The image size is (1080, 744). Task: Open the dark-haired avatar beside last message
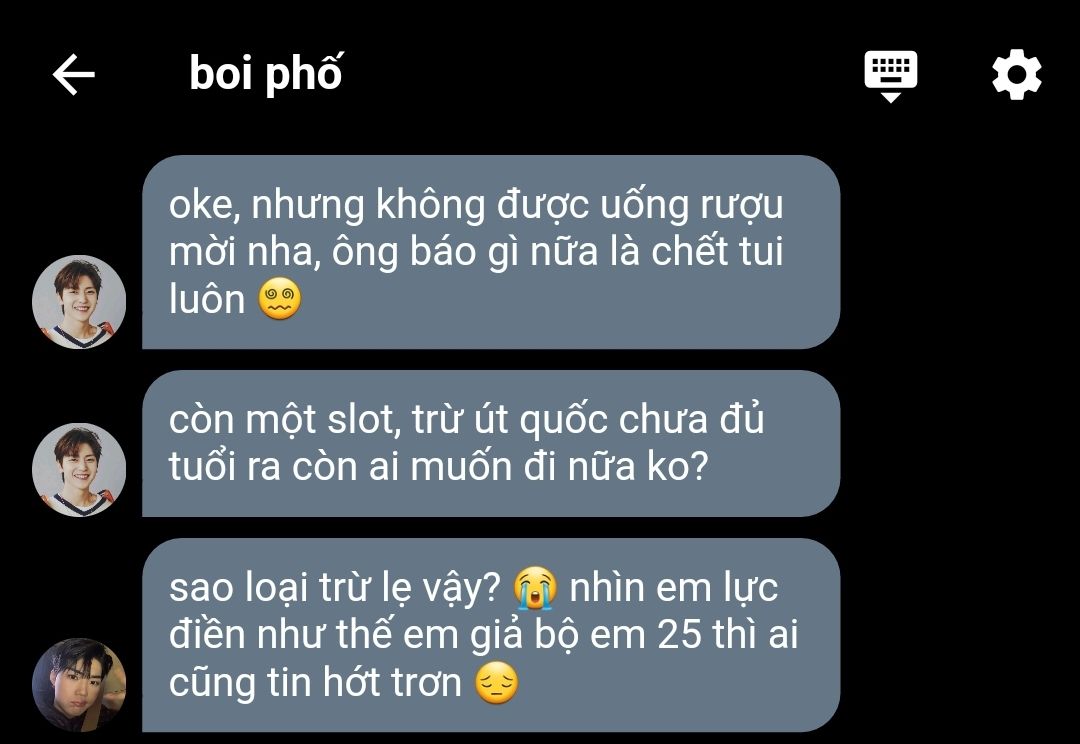coord(79,685)
